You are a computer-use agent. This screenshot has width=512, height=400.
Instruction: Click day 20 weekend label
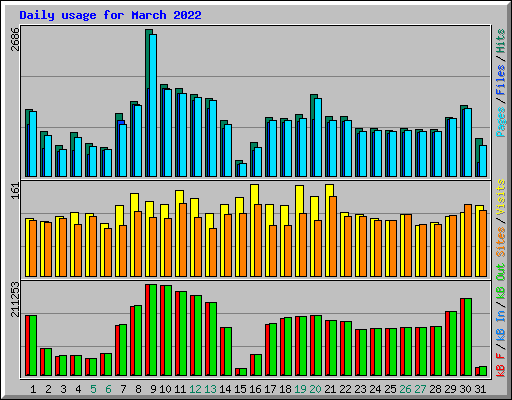pos(316,389)
